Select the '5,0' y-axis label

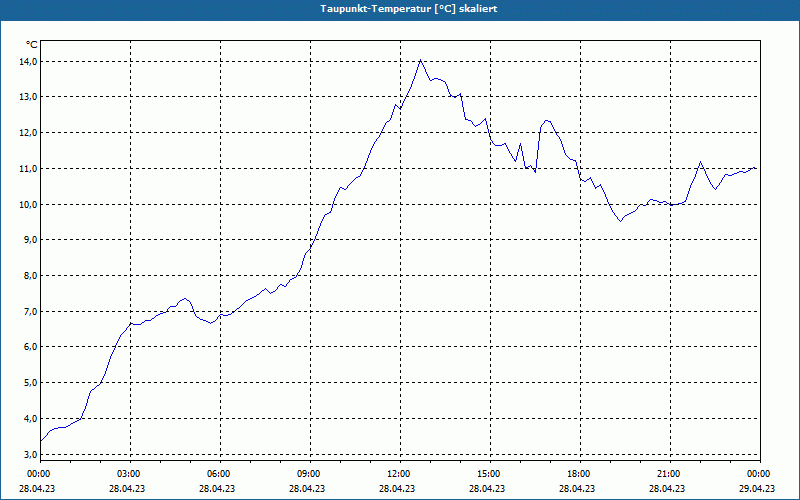click(31, 383)
